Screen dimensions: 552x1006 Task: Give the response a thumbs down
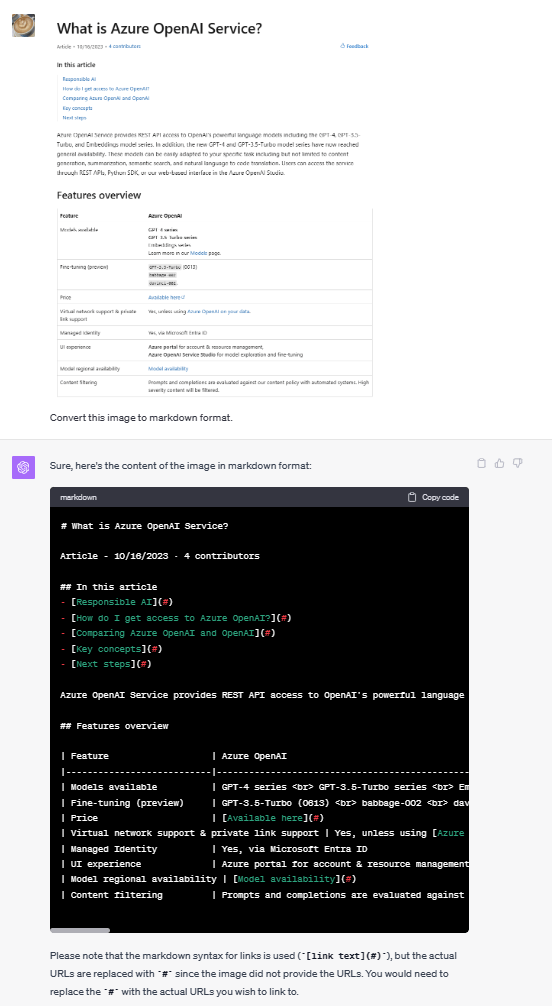click(517, 463)
